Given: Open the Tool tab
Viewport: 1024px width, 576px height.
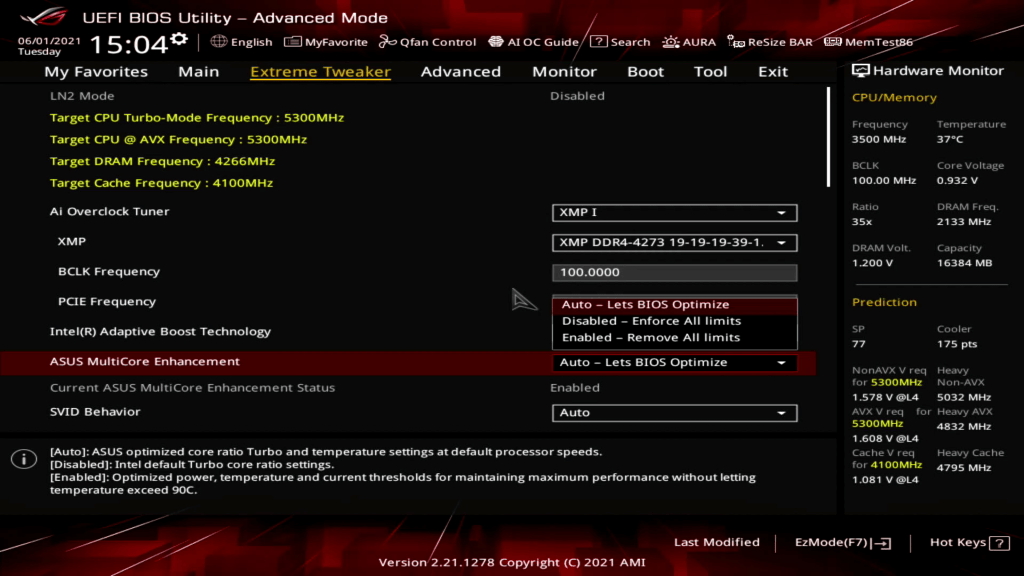Looking at the screenshot, I should [710, 71].
